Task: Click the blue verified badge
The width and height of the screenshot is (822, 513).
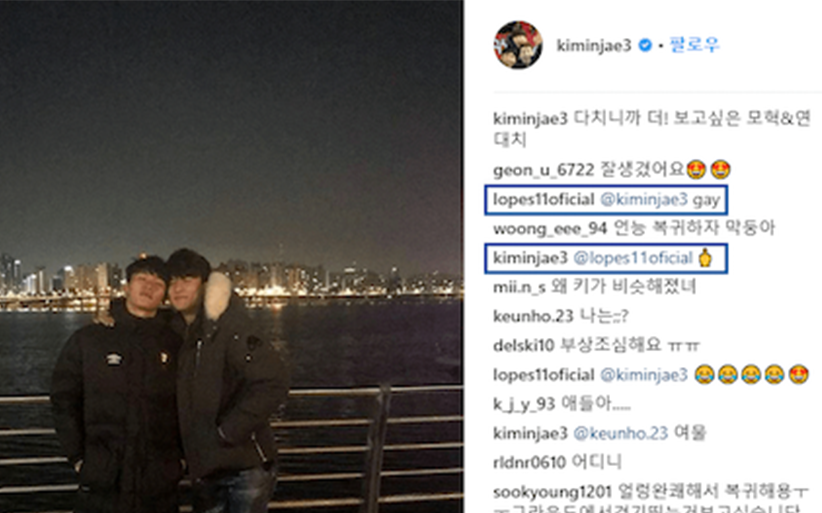Action: click(645, 46)
